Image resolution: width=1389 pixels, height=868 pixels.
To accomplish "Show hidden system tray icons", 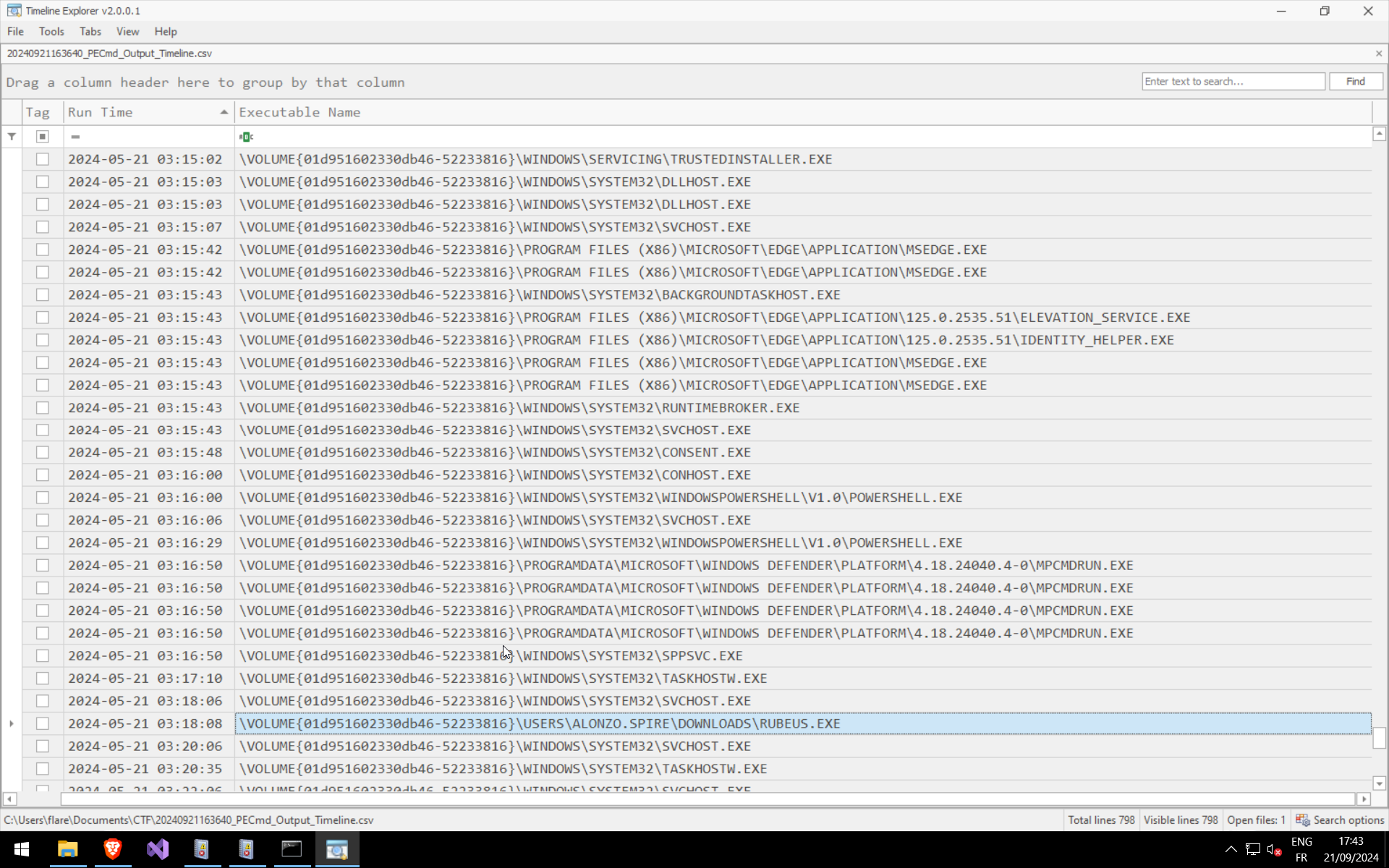I will (x=1231, y=849).
